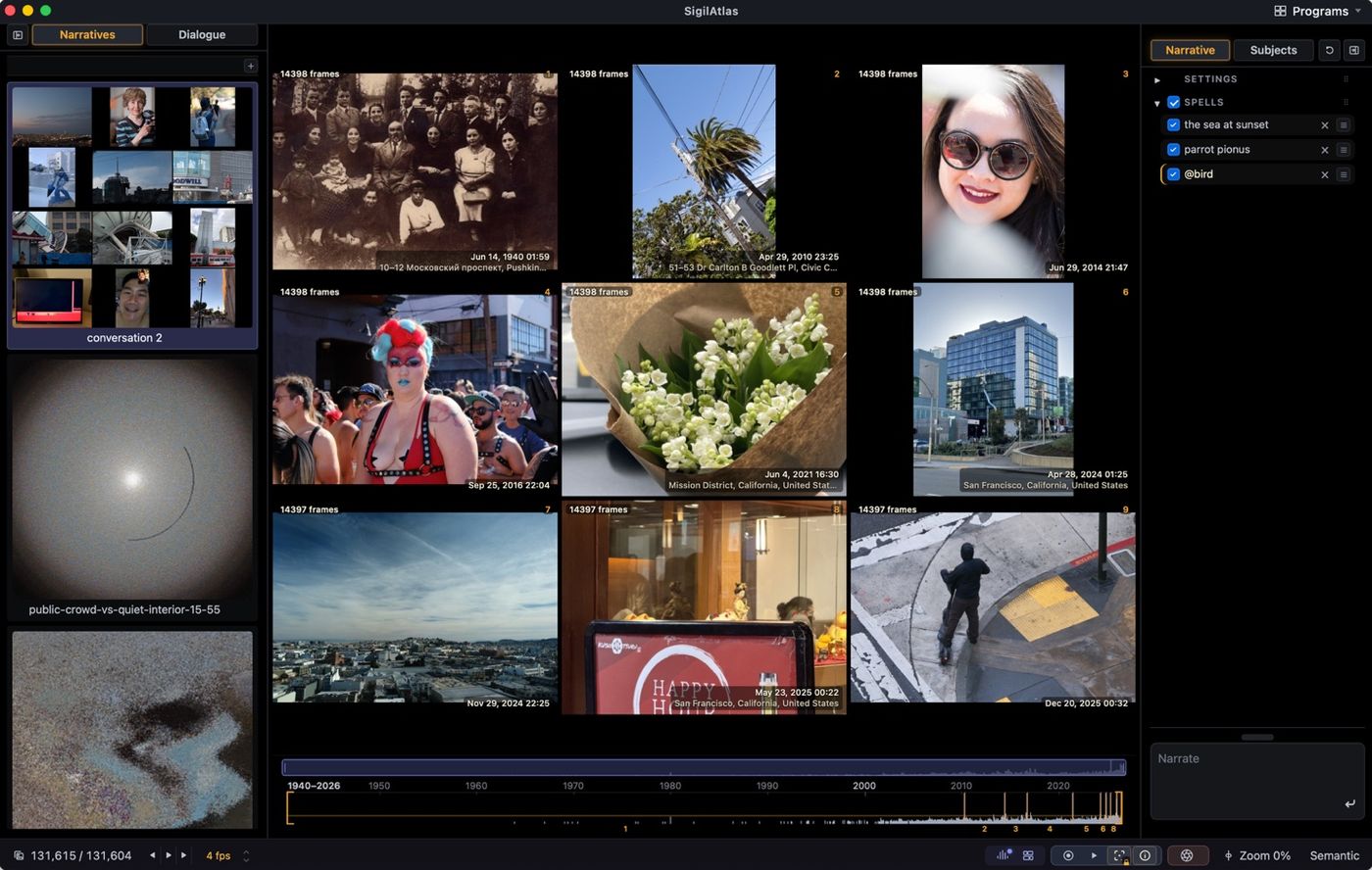Uncheck the '@bird' checkbox
This screenshot has width=1372, height=870.
1173,174
